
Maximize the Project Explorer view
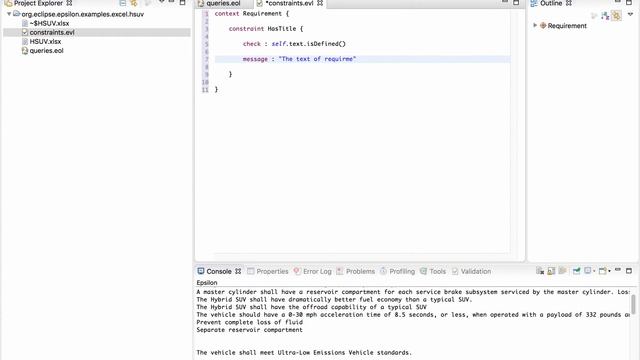pos(182,2)
